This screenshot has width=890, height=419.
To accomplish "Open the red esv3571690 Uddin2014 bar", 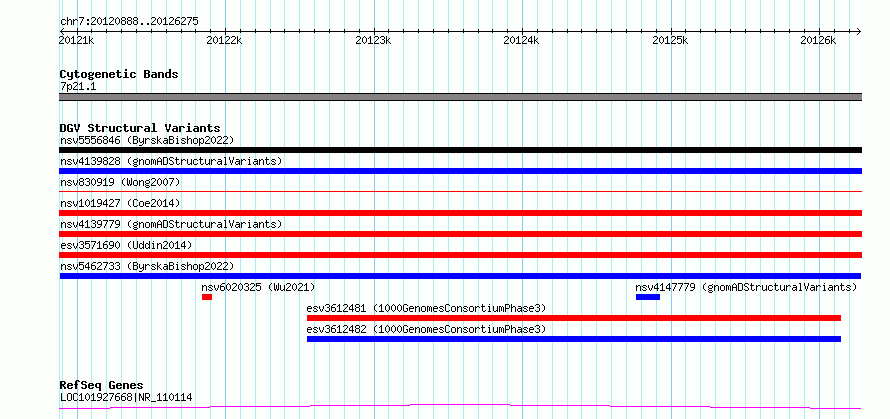I will [460, 255].
